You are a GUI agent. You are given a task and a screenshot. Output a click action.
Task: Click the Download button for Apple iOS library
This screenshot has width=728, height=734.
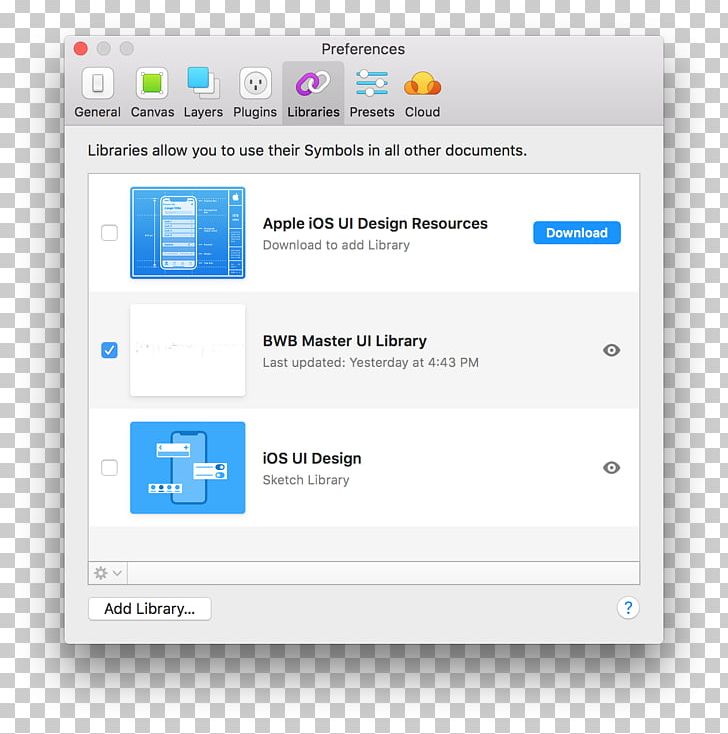577,233
